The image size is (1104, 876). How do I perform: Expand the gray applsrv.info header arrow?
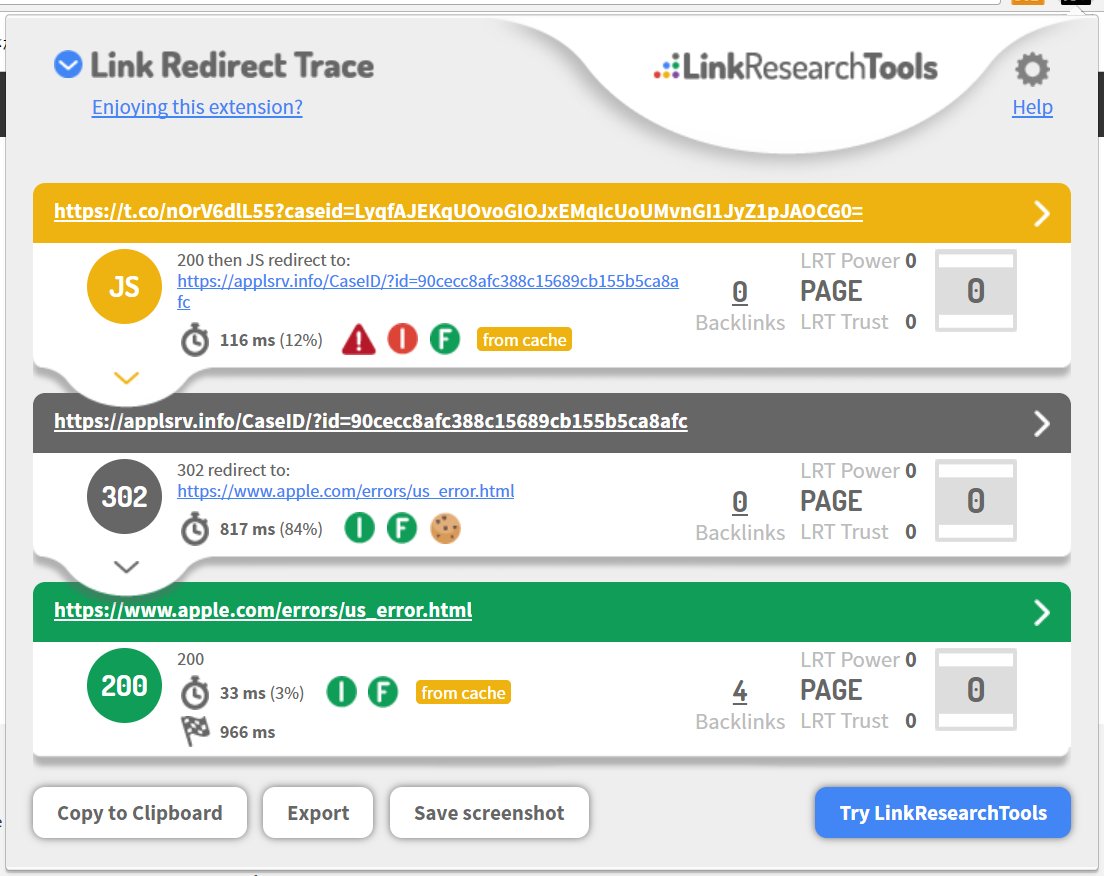click(1041, 423)
